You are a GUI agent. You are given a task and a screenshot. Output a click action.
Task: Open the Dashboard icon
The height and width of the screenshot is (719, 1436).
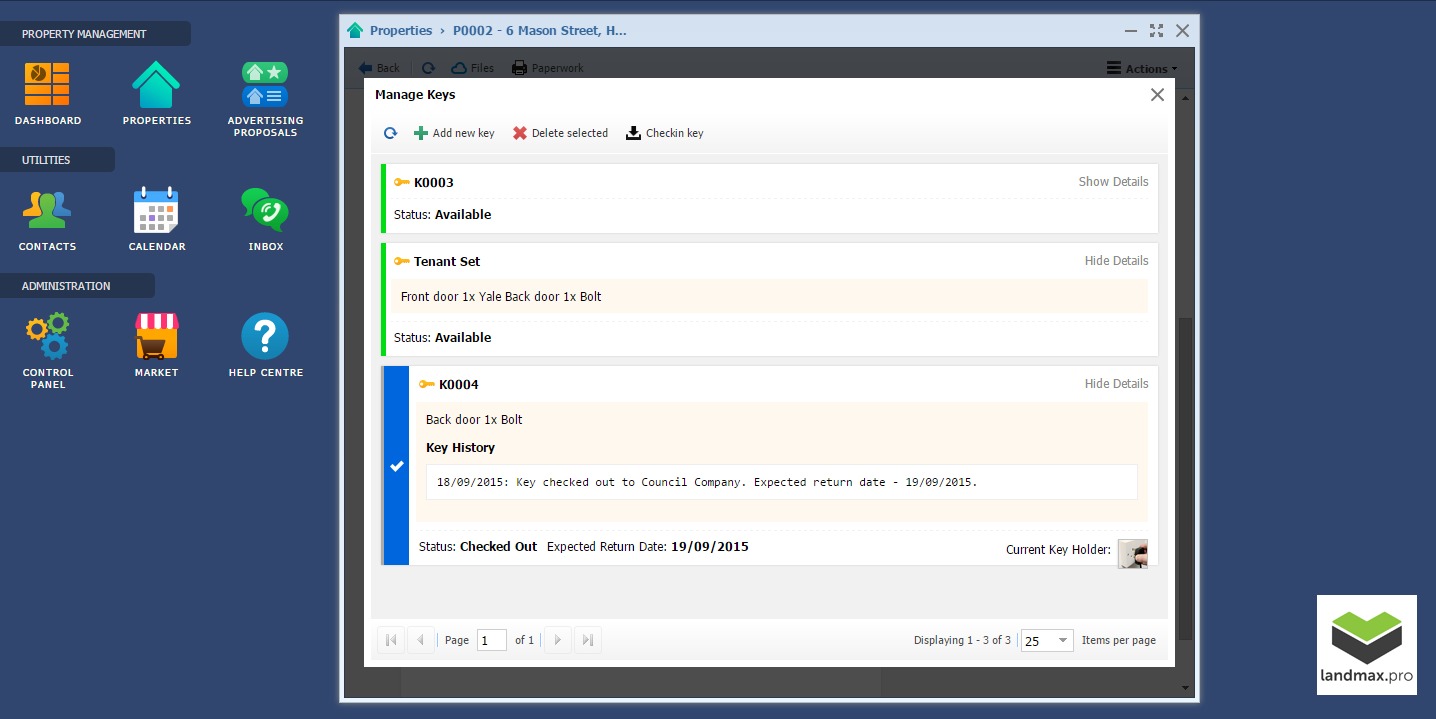coord(47,85)
